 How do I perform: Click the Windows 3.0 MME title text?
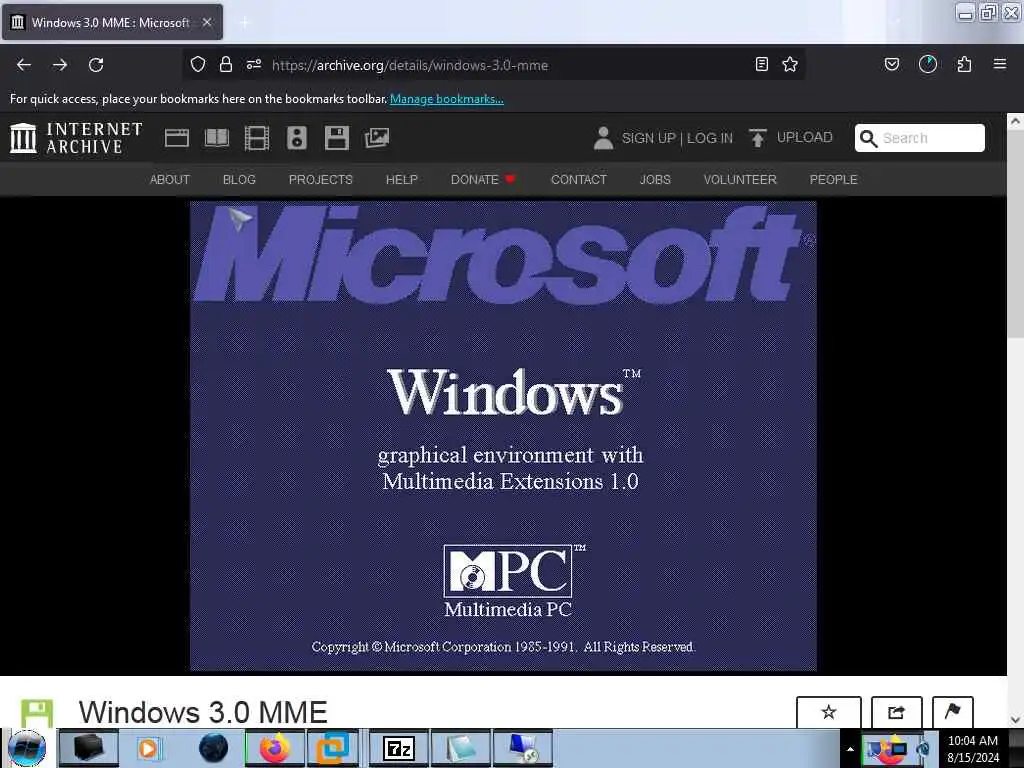coord(203,712)
